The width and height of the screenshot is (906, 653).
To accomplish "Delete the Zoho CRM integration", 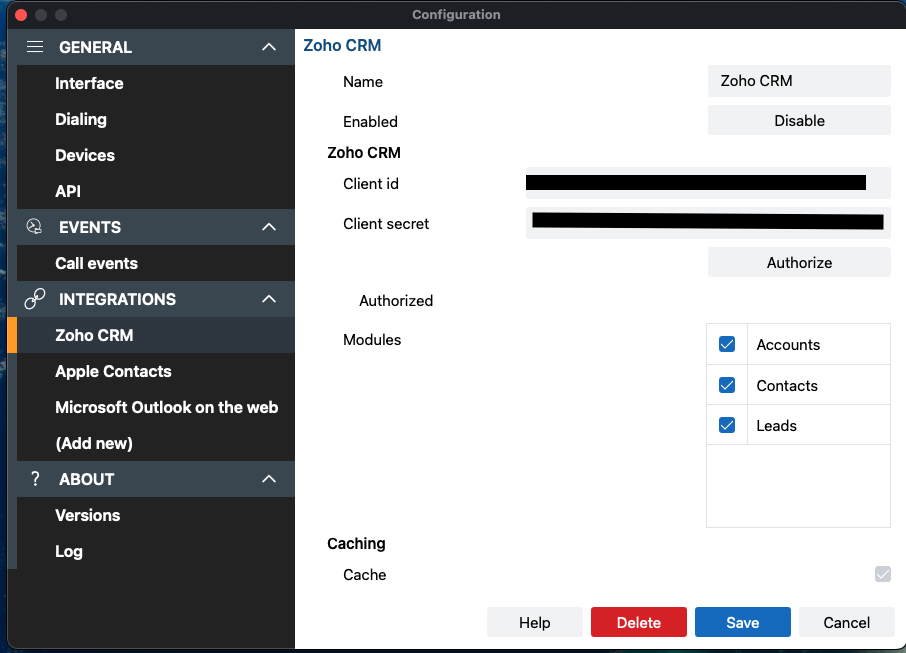I will point(638,622).
